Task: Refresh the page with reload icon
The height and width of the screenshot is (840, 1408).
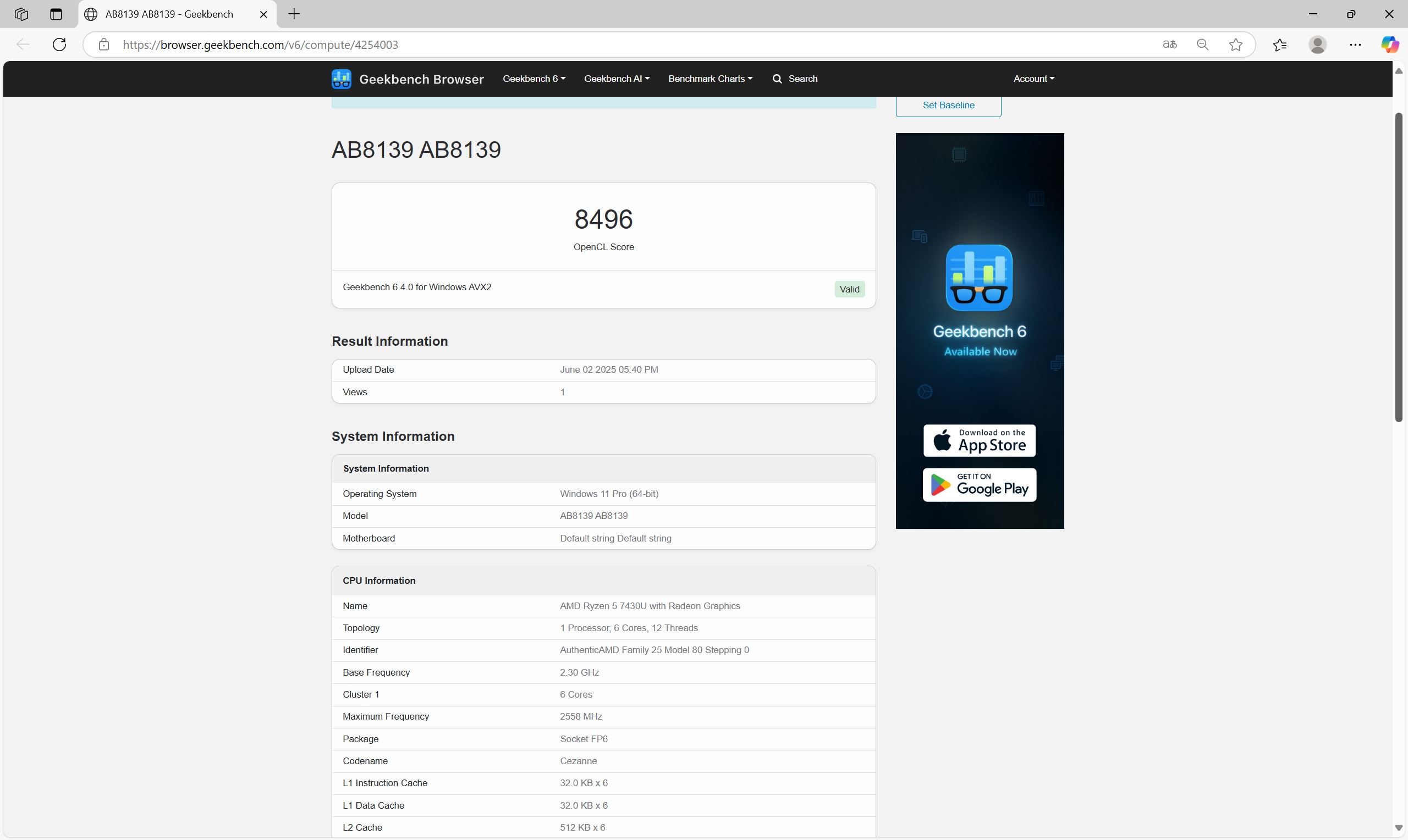Action: click(x=59, y=45)
